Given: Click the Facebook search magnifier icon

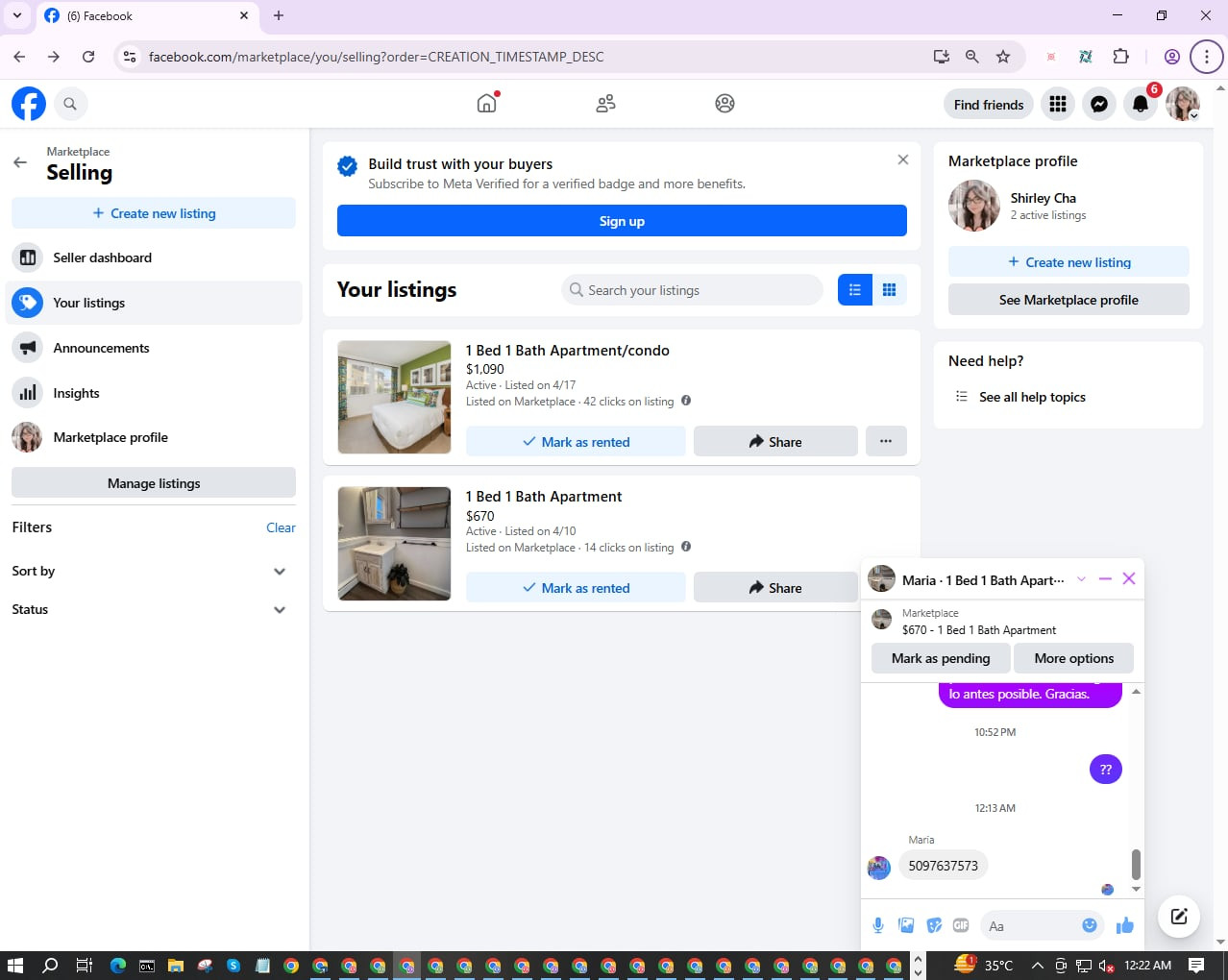Looking at the screenshot, I should [70, 104].
